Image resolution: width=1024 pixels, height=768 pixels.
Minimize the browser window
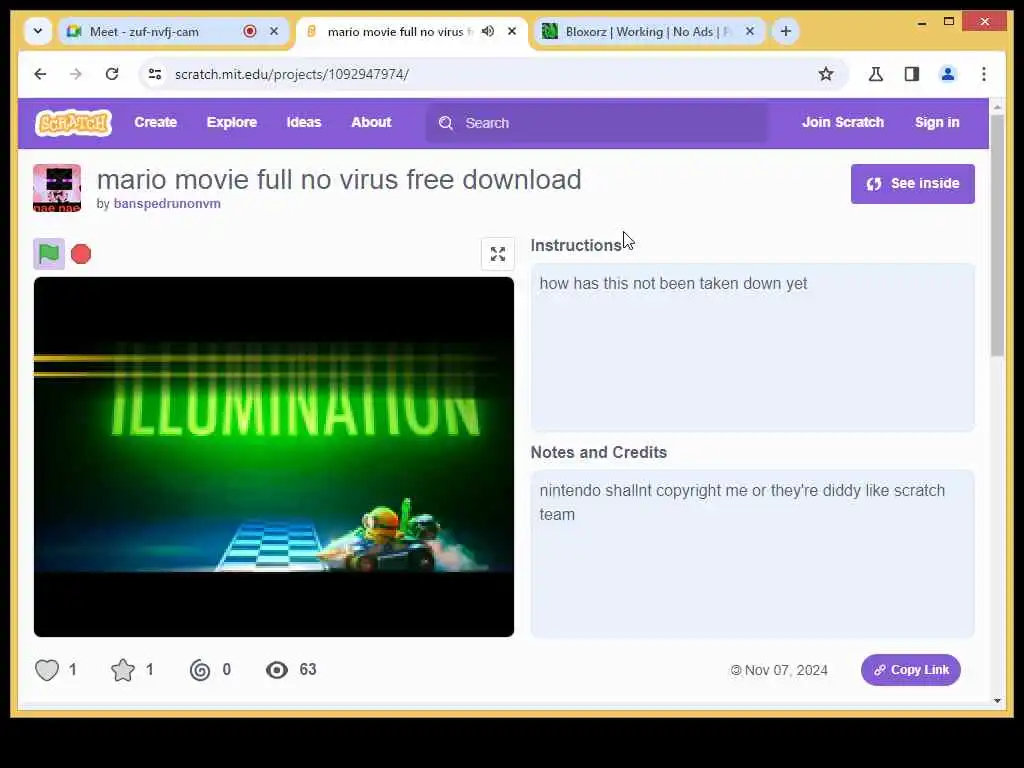point(921,22)
